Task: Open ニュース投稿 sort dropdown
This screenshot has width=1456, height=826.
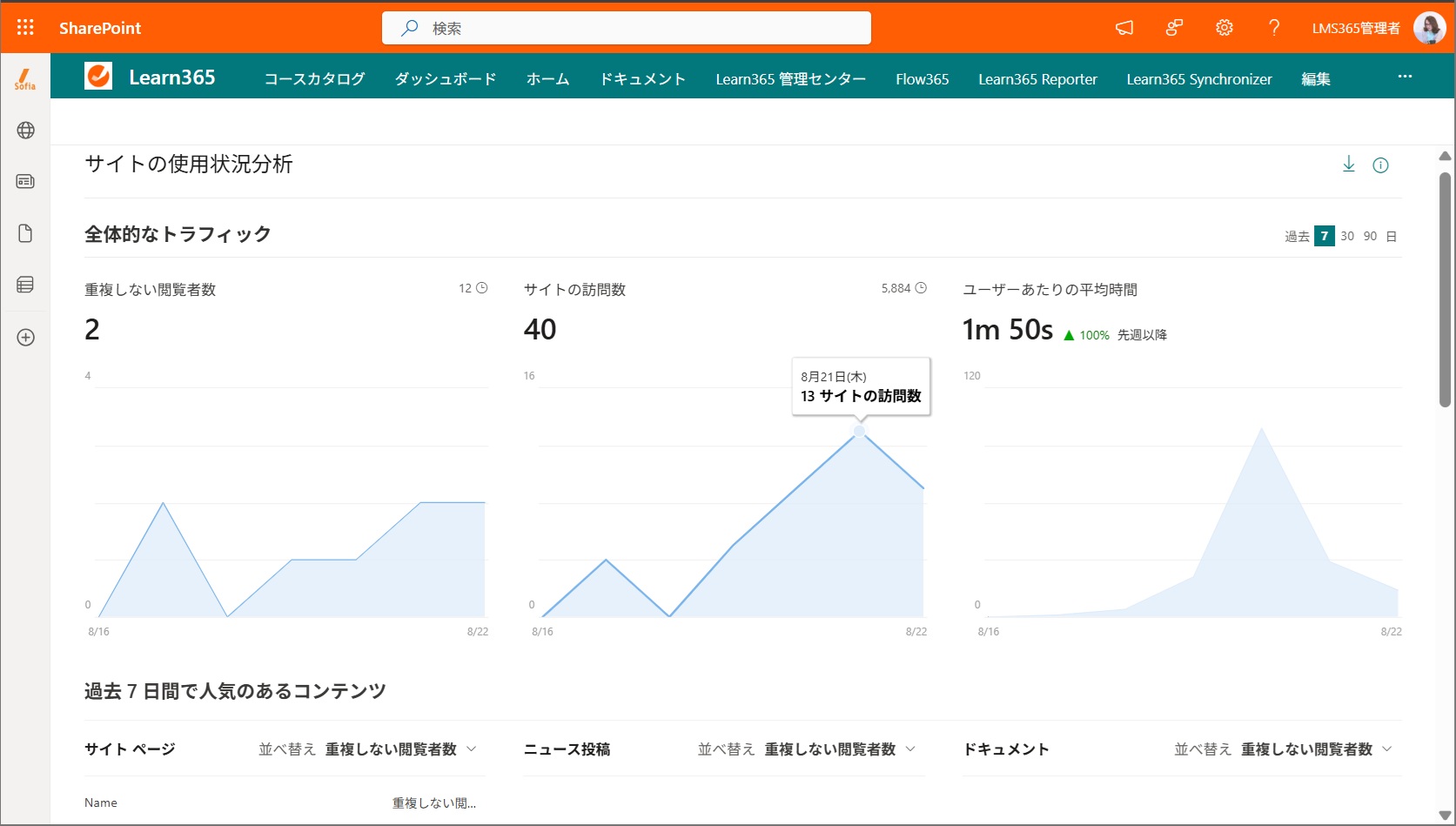Action: click(841, 749)
